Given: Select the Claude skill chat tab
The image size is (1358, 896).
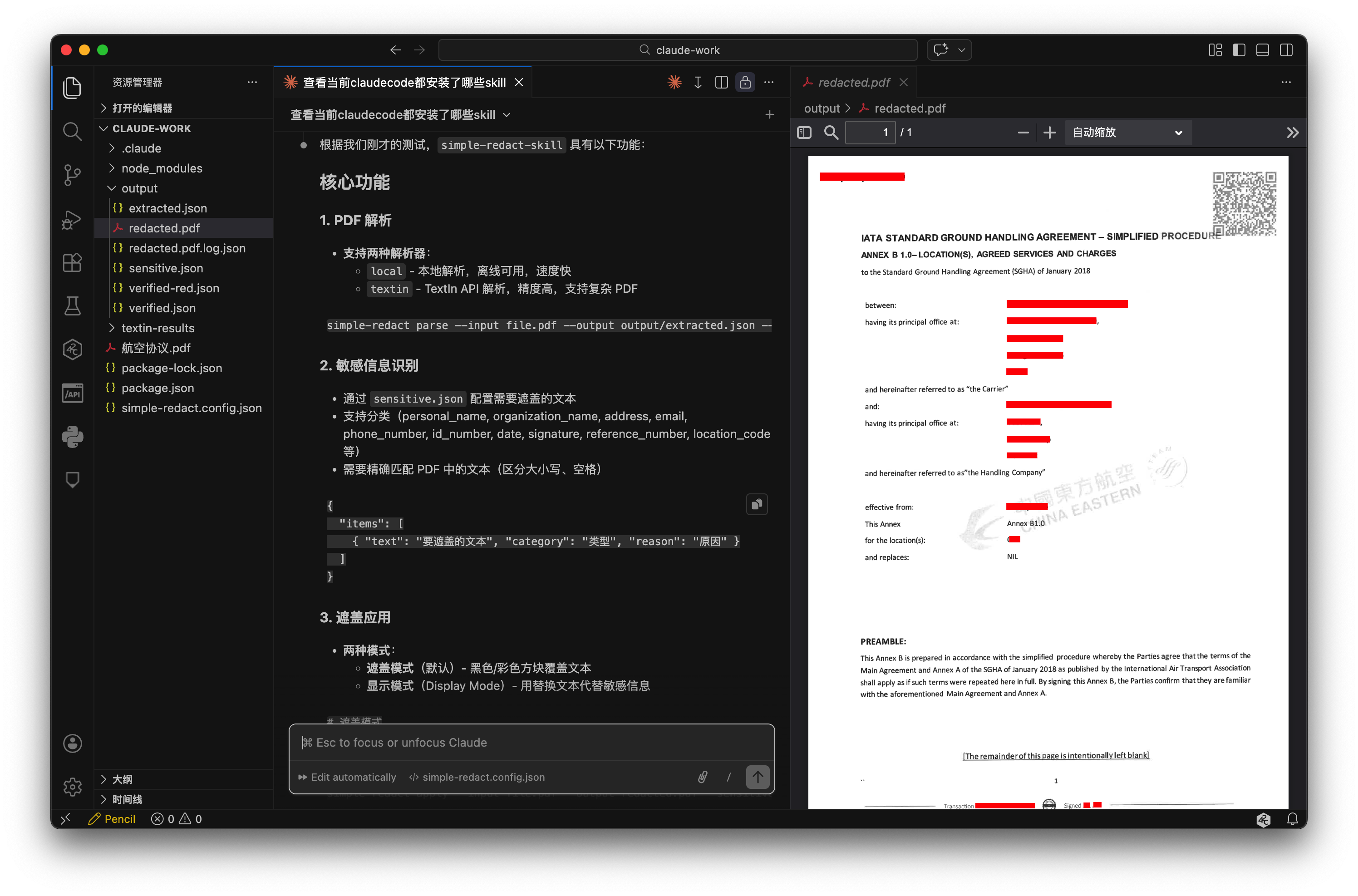Looking at the screenshot, I should pyautogui.click(x=404, y=82).
